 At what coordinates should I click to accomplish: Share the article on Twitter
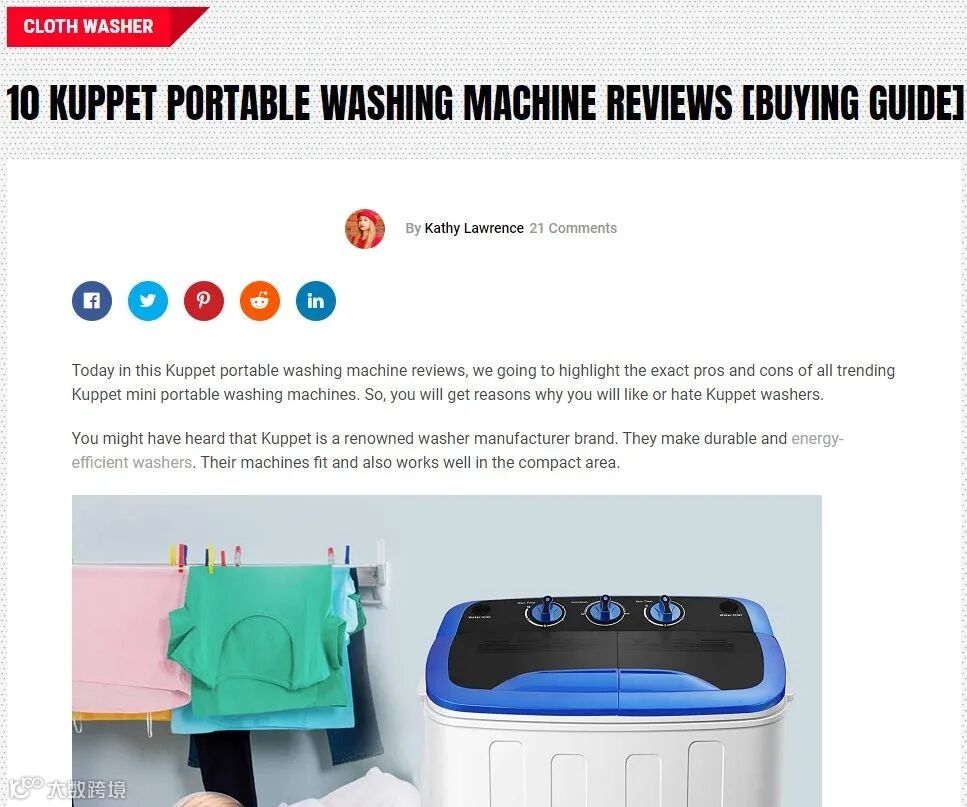point(148,301)
